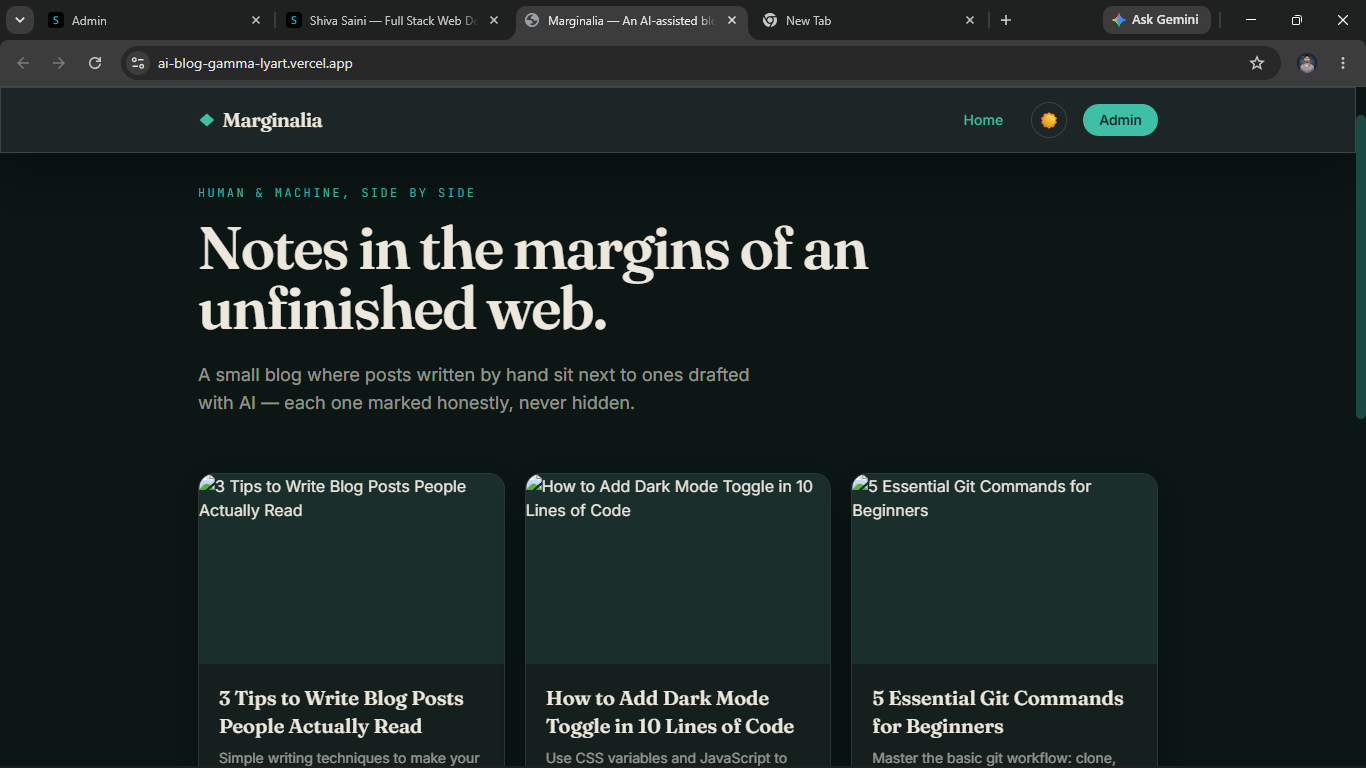Go to the Home nav link
The height and width of the screenshot is (768, 1366).
pyautogui.click(x=983, y=120)
